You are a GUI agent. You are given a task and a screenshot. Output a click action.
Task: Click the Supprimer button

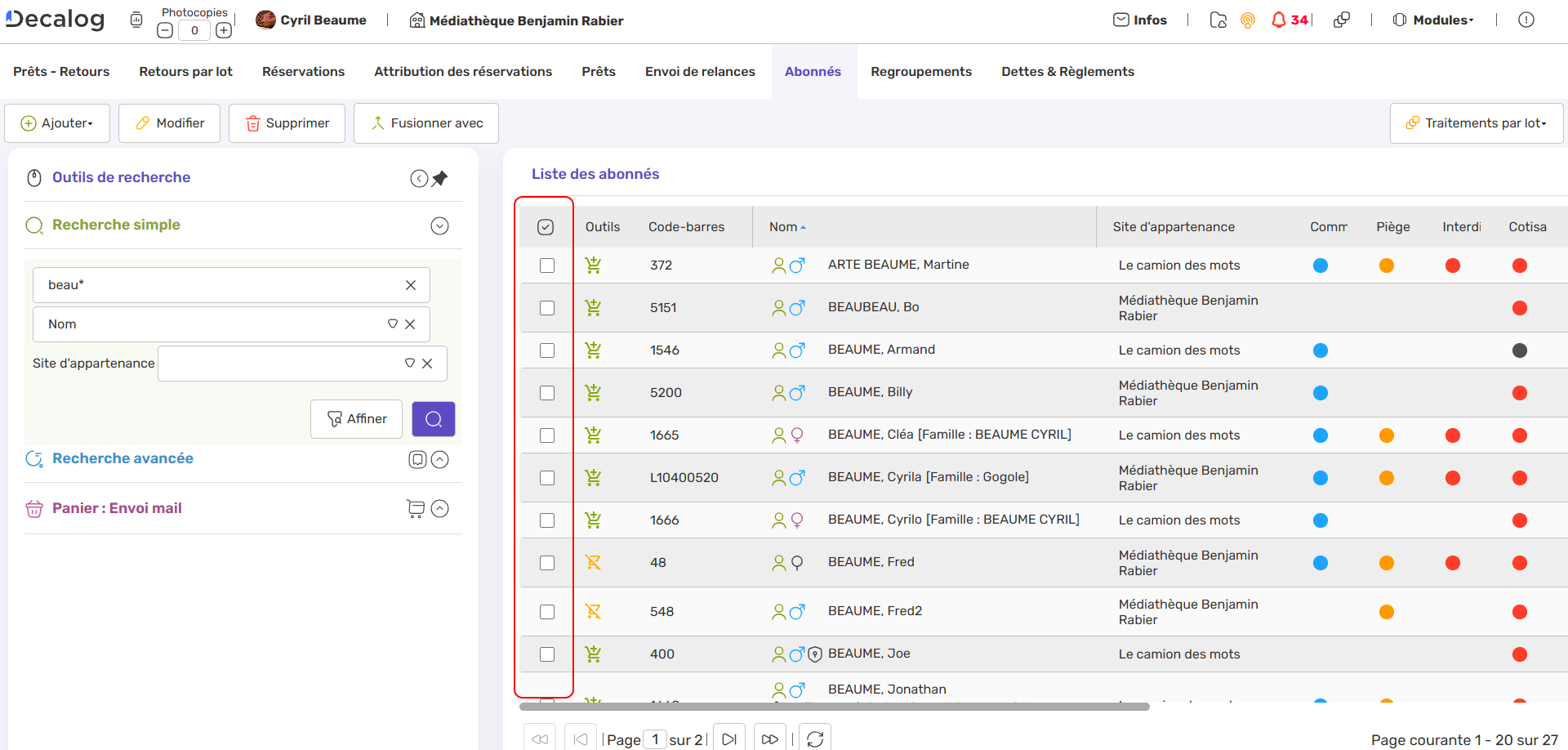287,123
